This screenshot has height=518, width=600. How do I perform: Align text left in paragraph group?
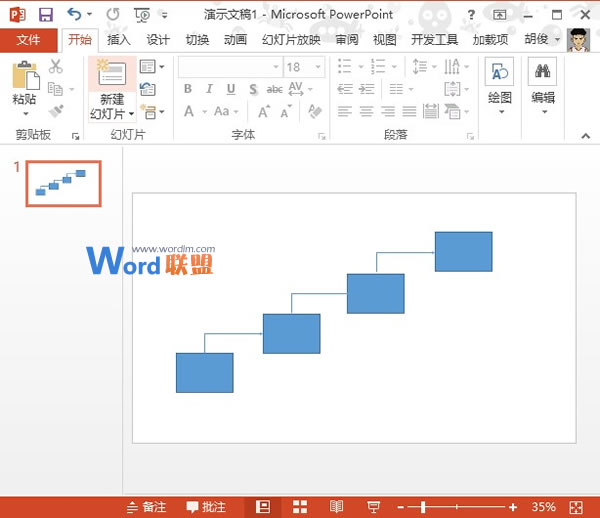click(x=345, y=112)
